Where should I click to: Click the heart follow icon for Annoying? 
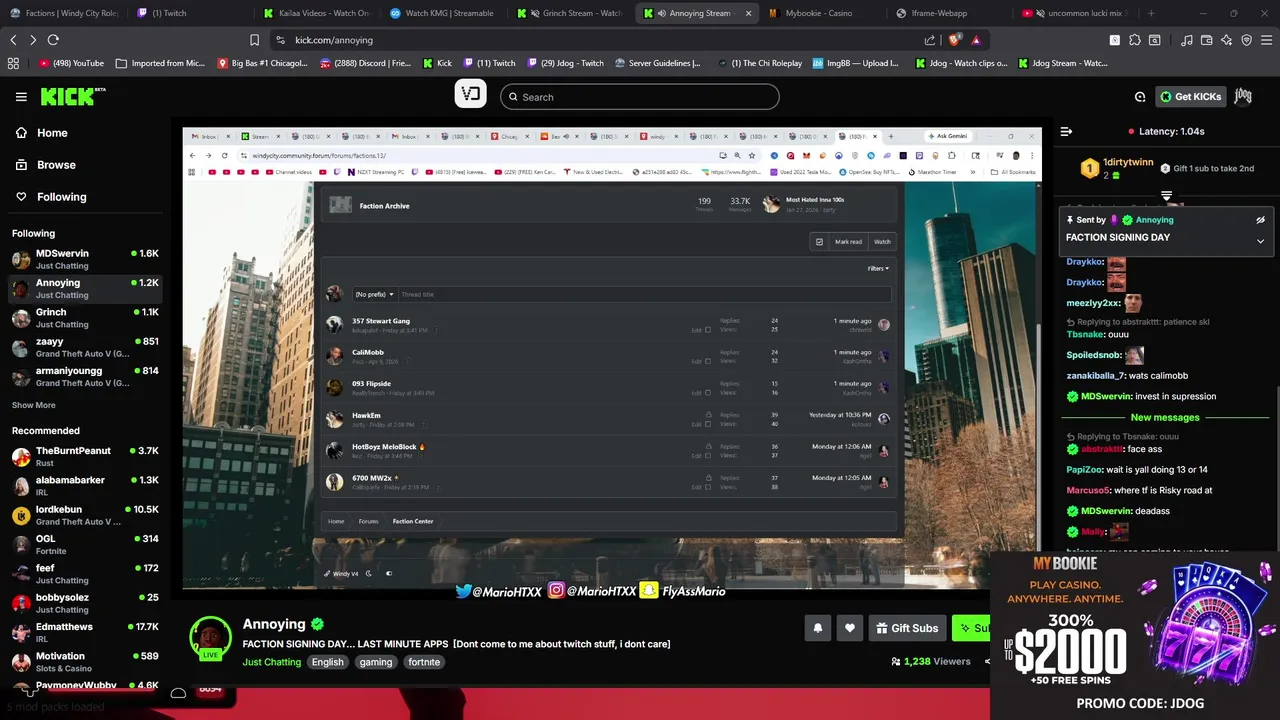tap(850, 628)
